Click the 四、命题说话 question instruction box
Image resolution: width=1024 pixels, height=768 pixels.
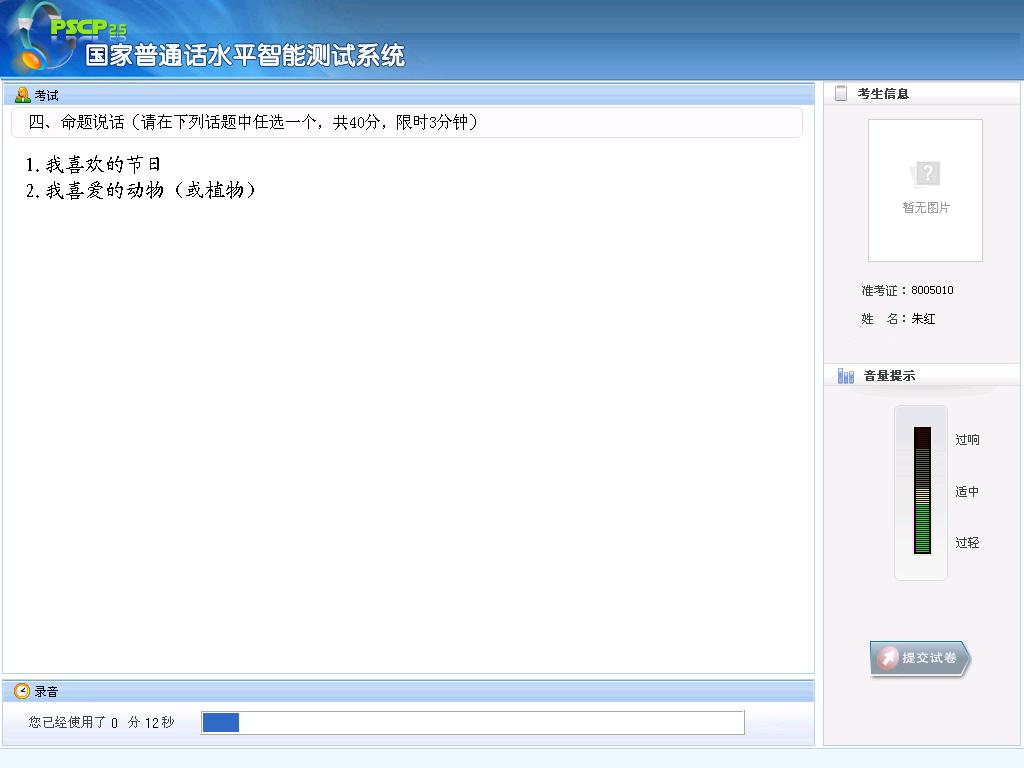(x=406, y=122)
